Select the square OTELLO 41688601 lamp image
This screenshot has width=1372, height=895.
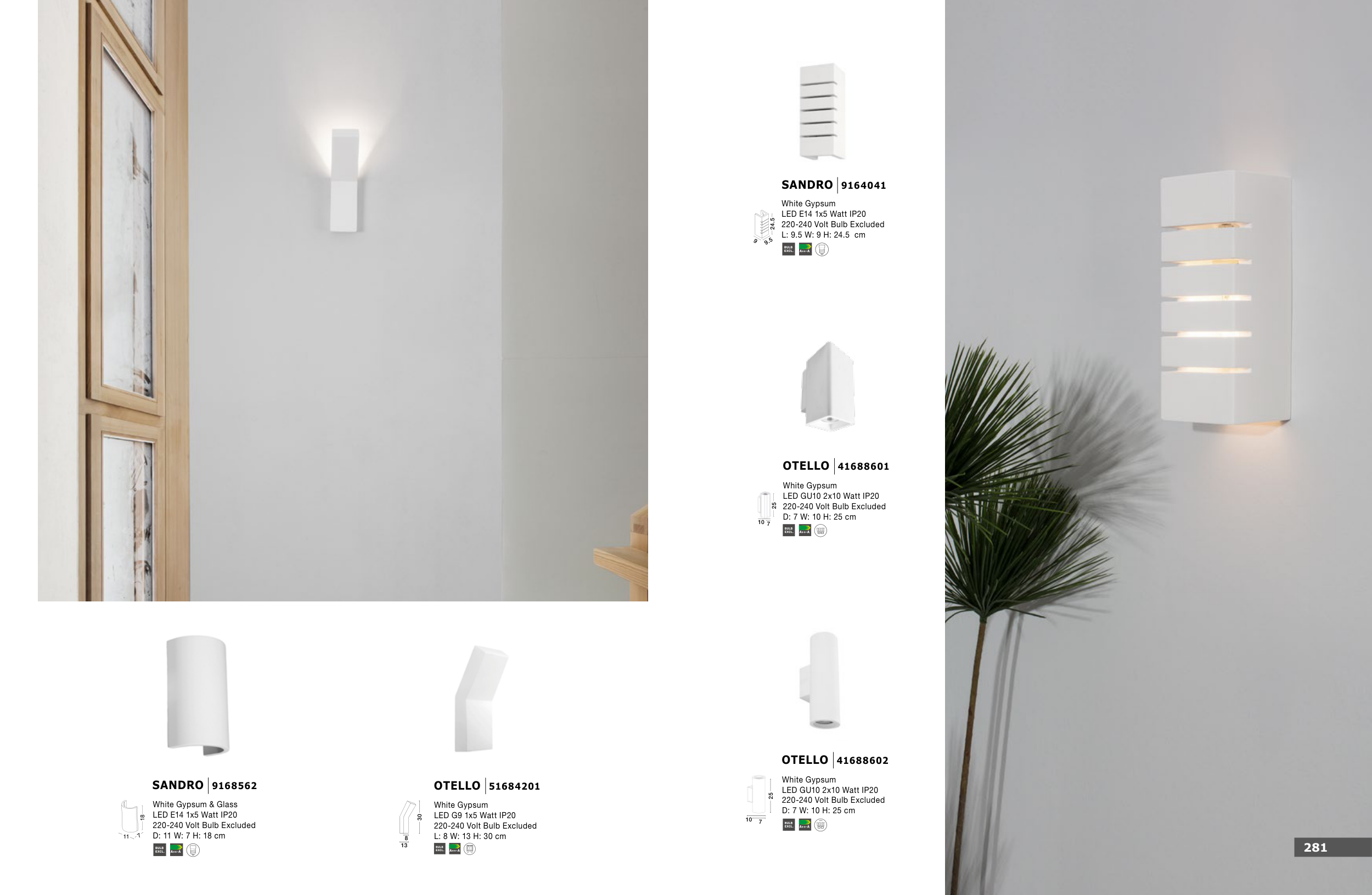point(828,386)
